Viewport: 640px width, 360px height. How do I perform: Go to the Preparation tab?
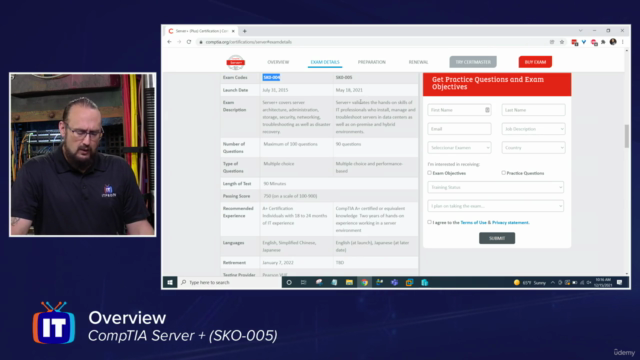(371, 62)
